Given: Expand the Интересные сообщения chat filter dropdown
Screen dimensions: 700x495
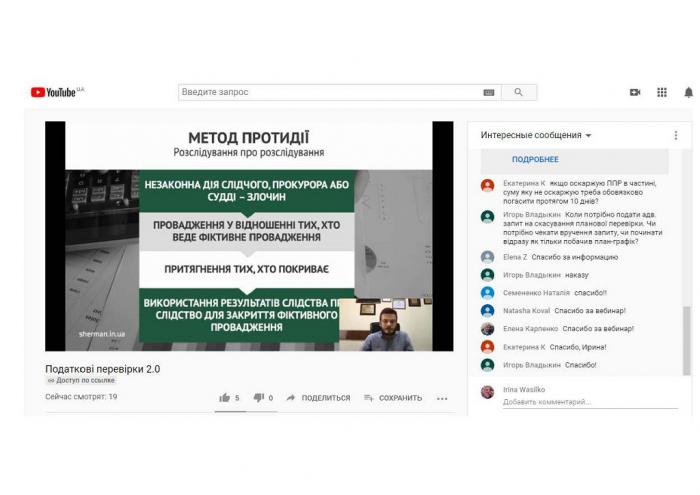Looking at the screenshot, I should pos(536,135).
